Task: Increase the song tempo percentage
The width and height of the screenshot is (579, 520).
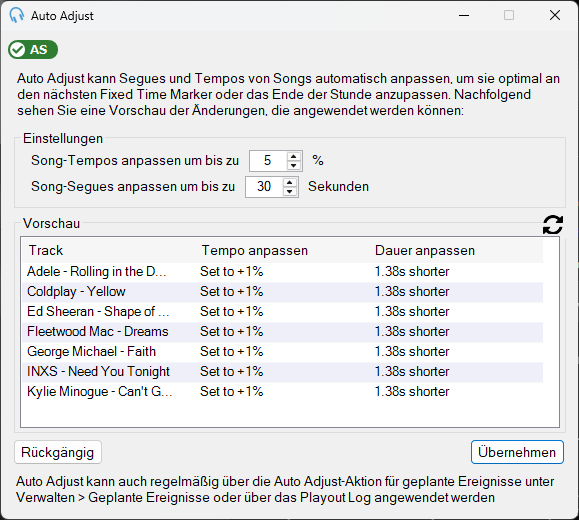Action: [294, 156]
